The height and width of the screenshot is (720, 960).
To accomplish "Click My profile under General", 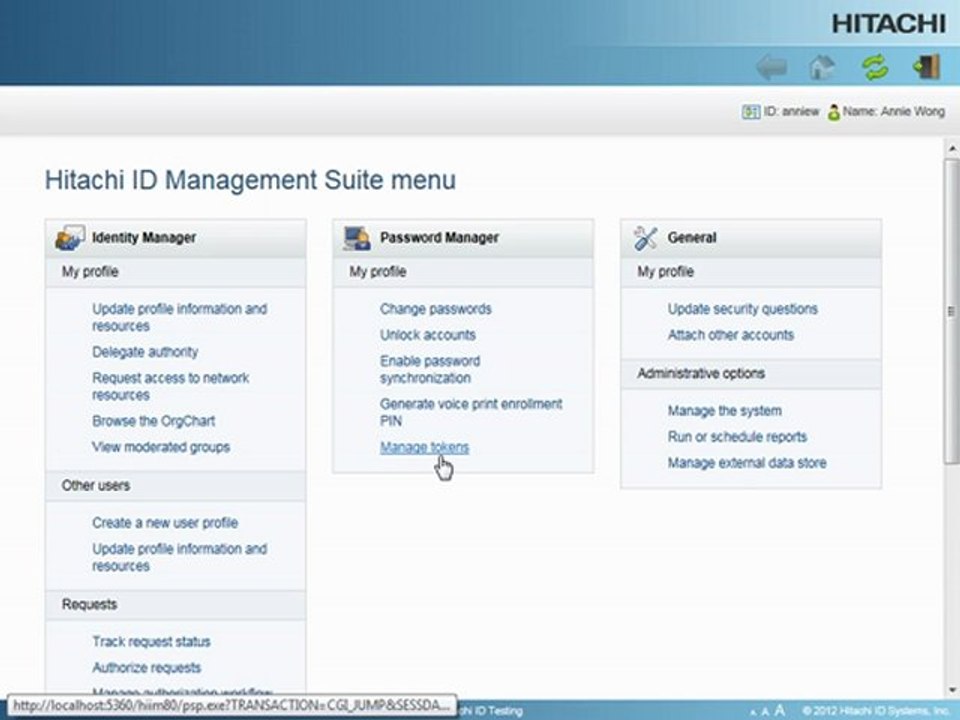I will click(x=666, y=271).
